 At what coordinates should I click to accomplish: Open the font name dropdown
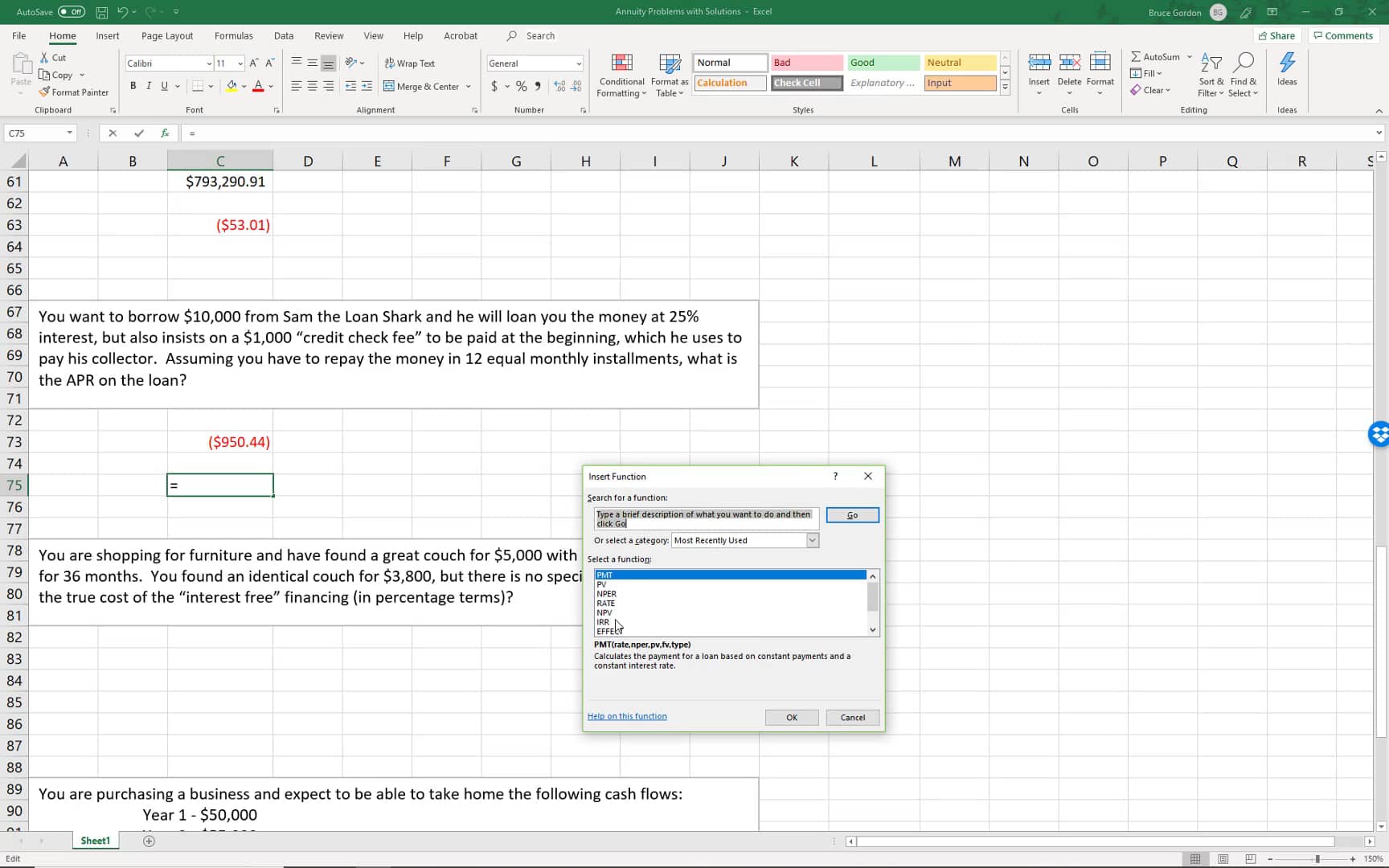[x=209, y=63]
